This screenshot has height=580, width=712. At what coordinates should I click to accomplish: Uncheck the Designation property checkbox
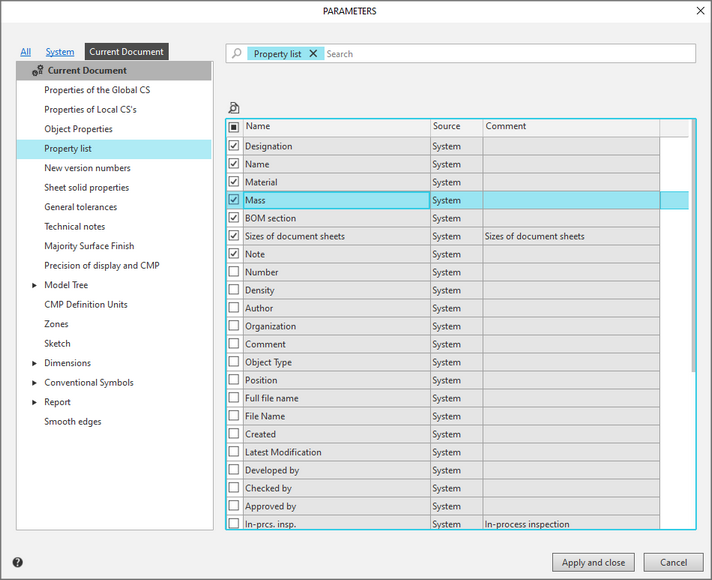coord(234,146)
